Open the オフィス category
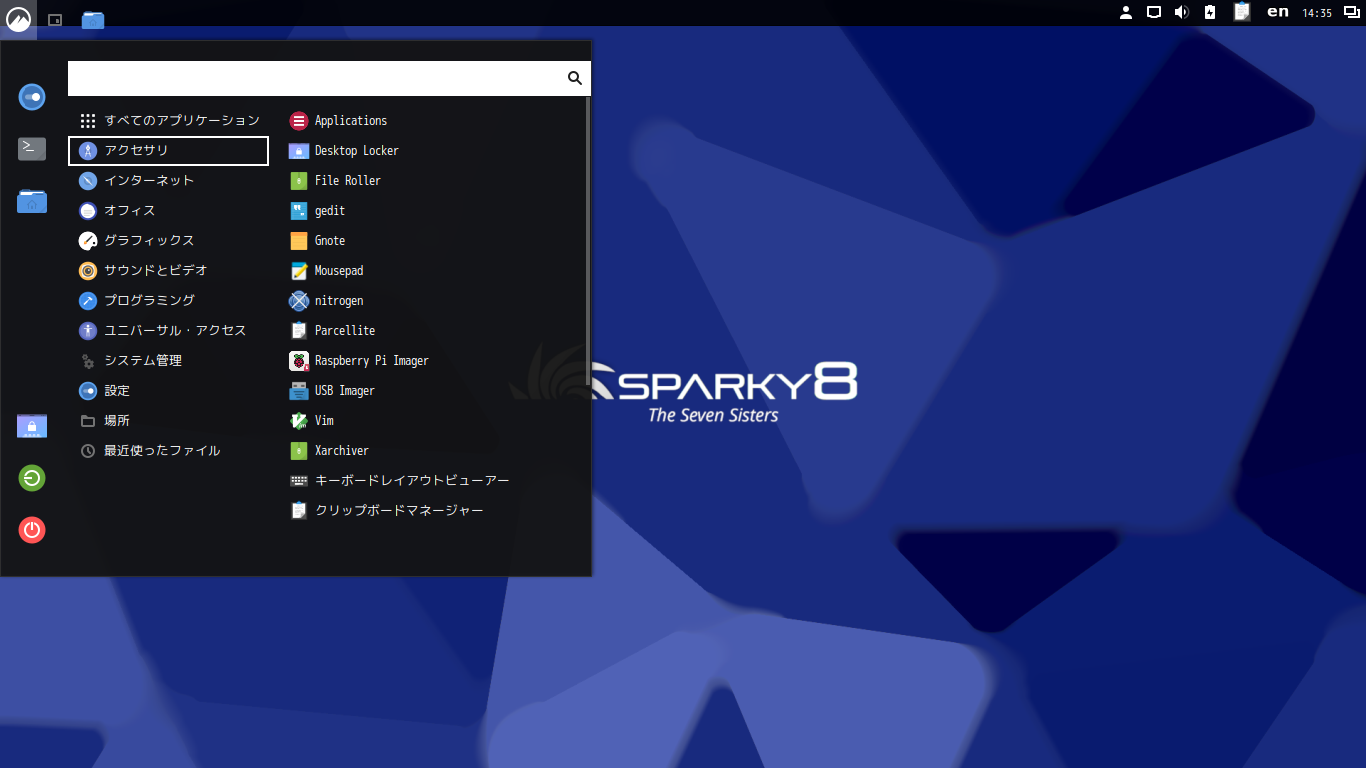This screenshot has width=1366, height=768. 168,210
